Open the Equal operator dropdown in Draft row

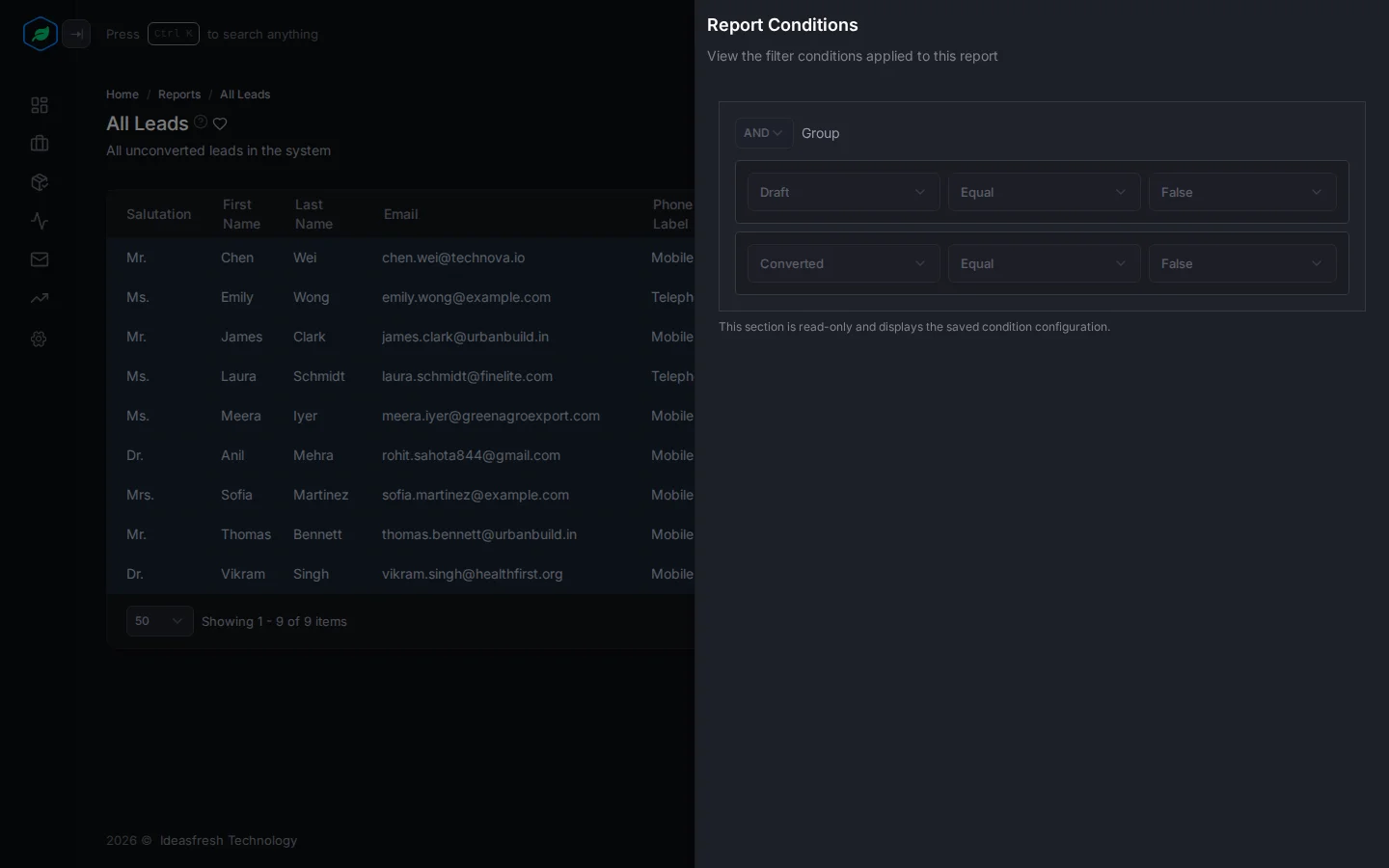[x=1045, y=192]
